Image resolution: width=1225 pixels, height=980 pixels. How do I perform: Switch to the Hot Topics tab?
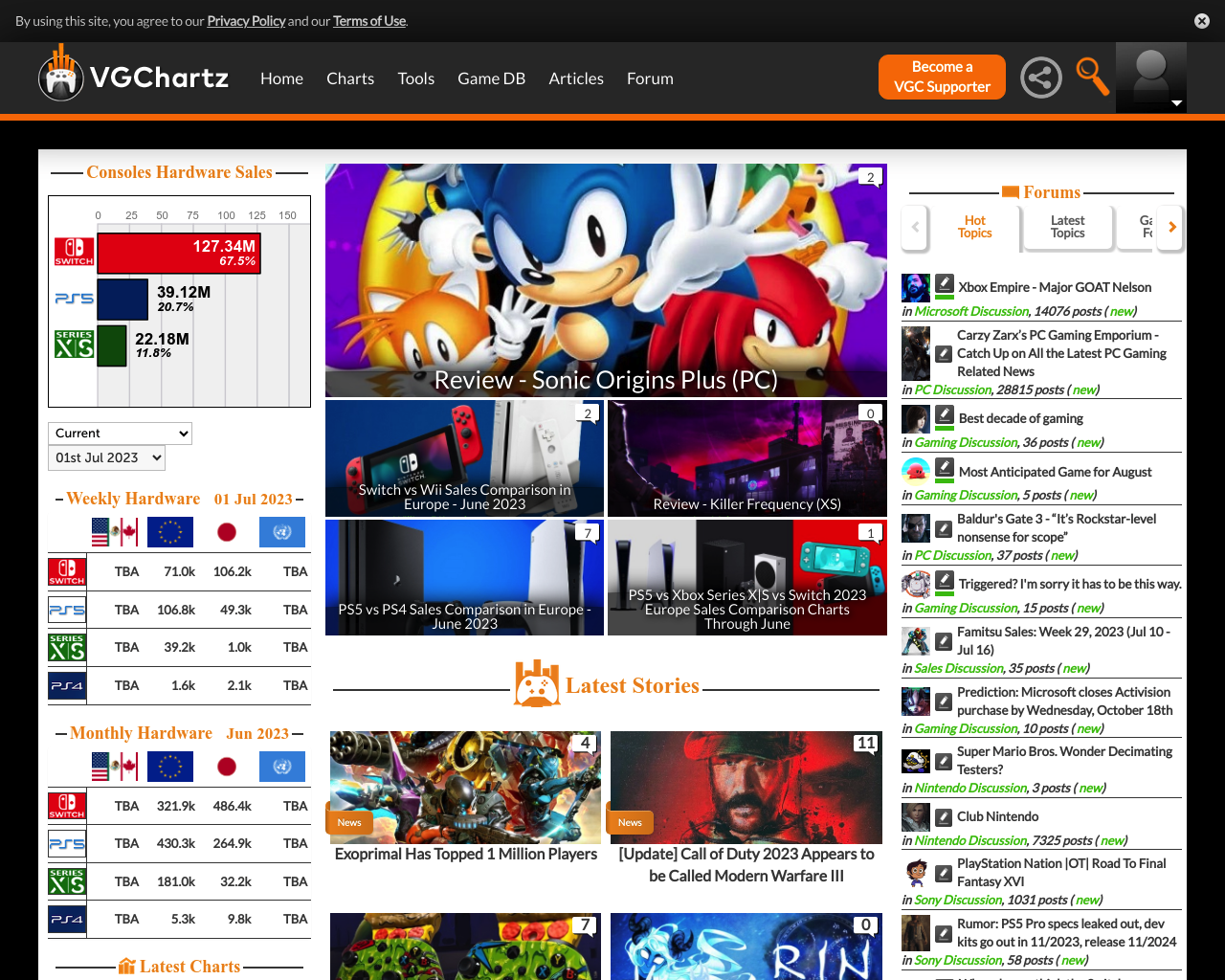[x=974, y=227]
